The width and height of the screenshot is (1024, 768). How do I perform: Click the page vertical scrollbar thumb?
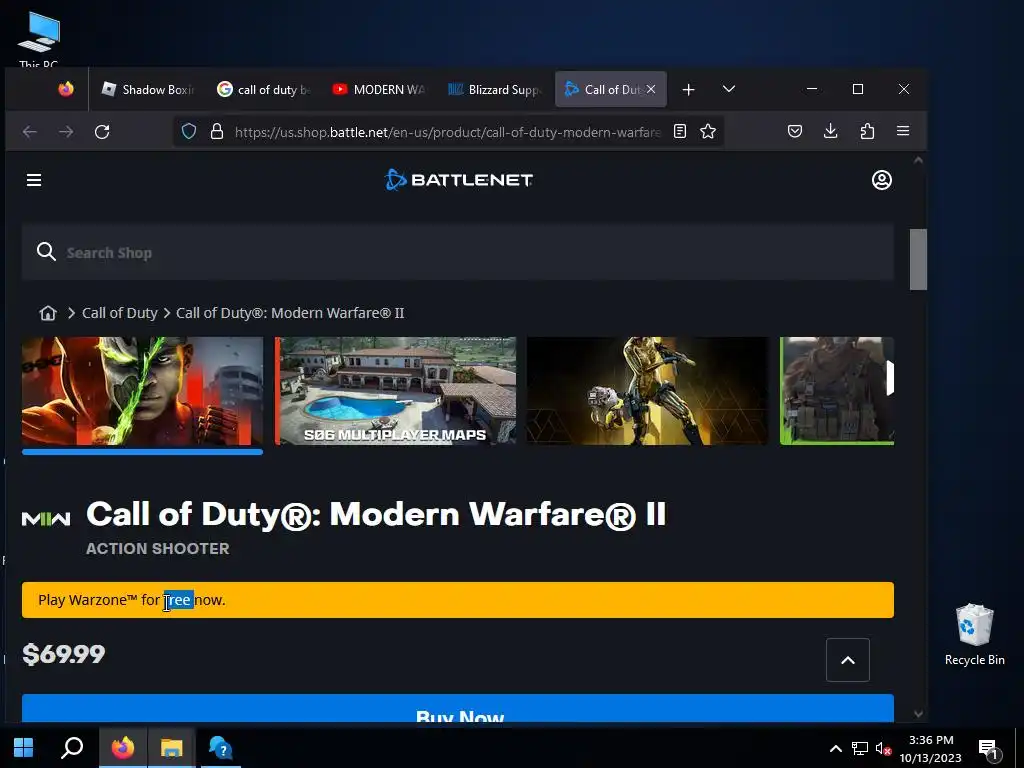[x=918, y=259]
